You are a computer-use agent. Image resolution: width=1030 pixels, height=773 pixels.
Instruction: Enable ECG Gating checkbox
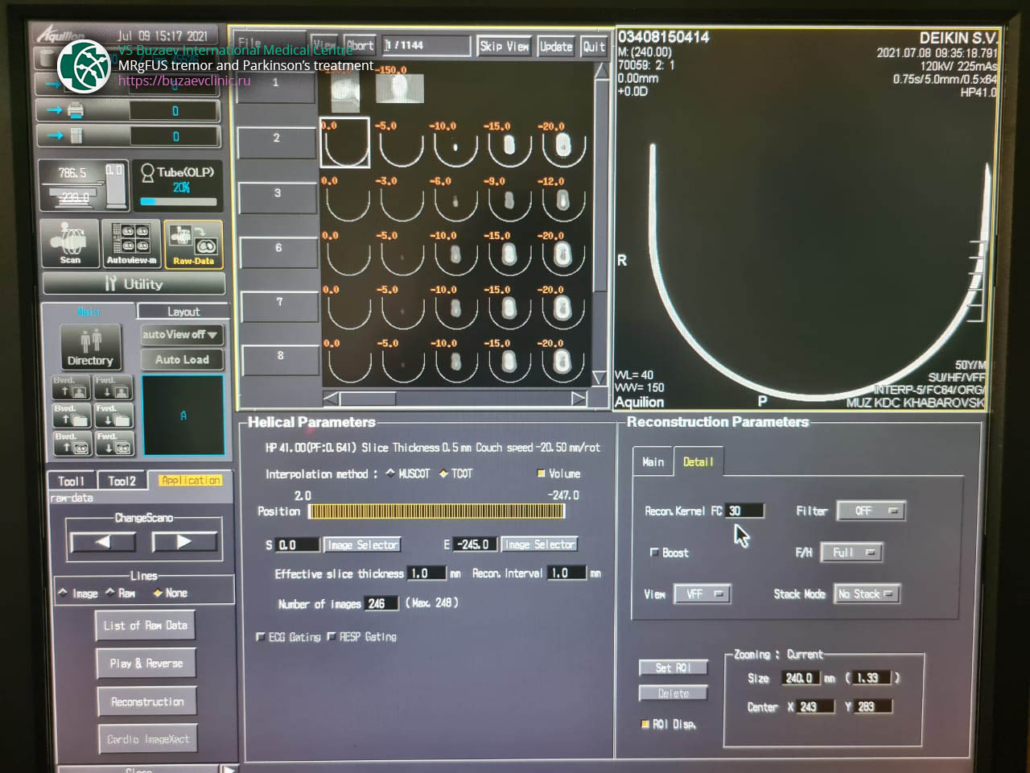(x=261, y=637)
